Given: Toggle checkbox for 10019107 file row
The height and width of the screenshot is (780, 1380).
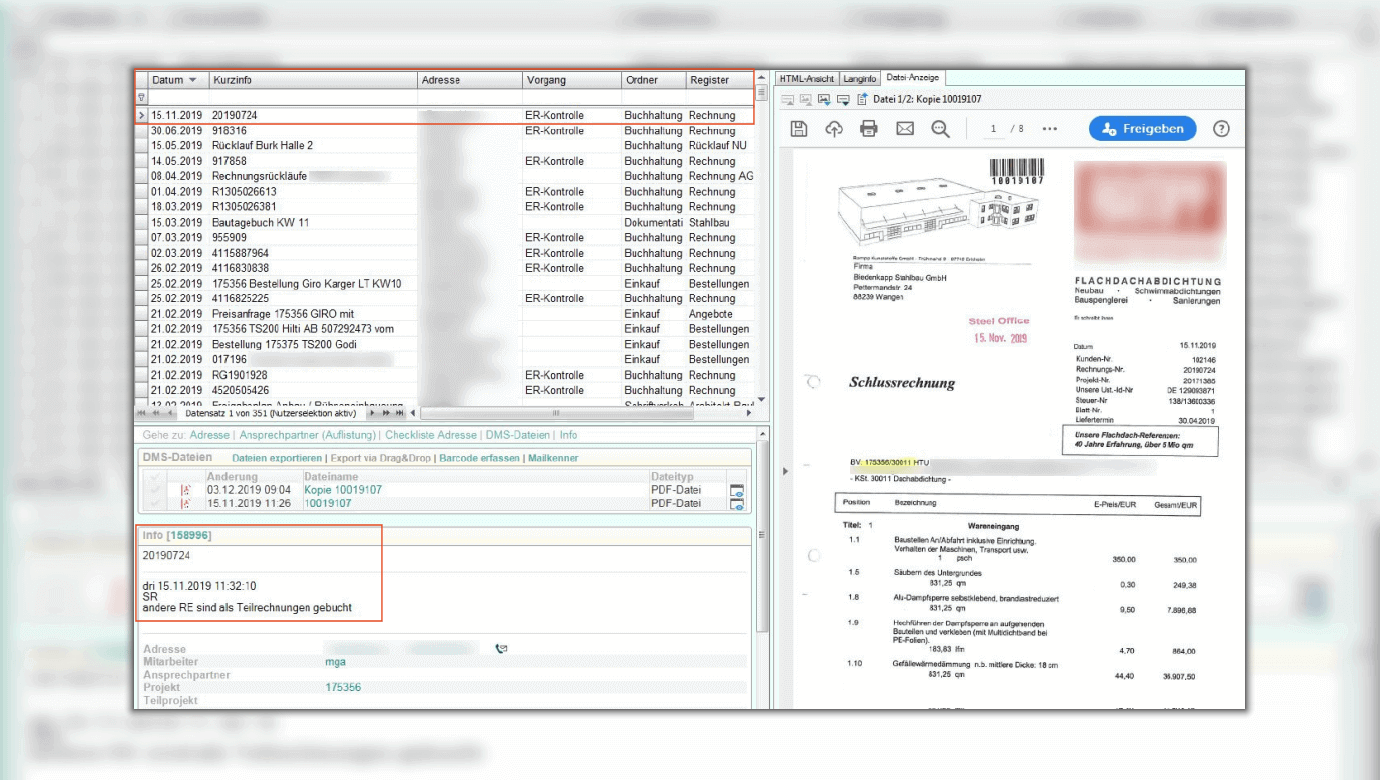Looking at the screenshot, I should tap(153, 504).
